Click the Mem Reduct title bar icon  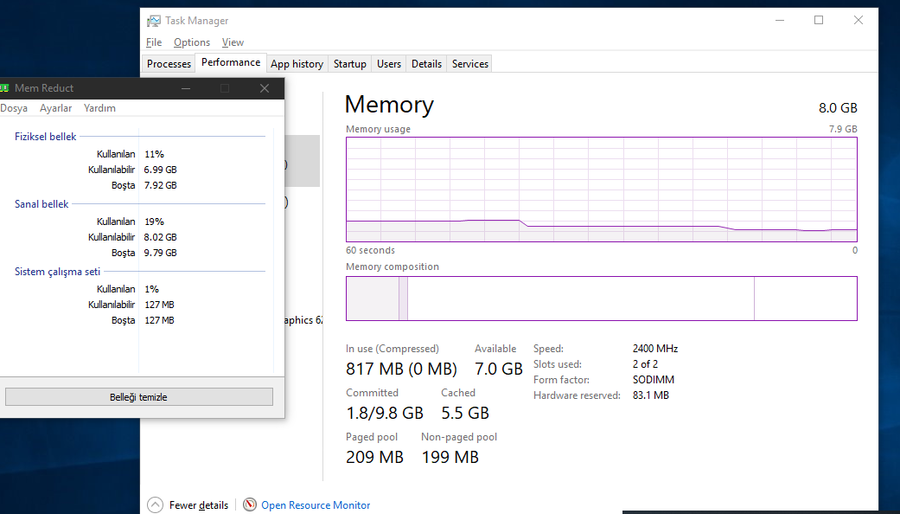(4, 88)
